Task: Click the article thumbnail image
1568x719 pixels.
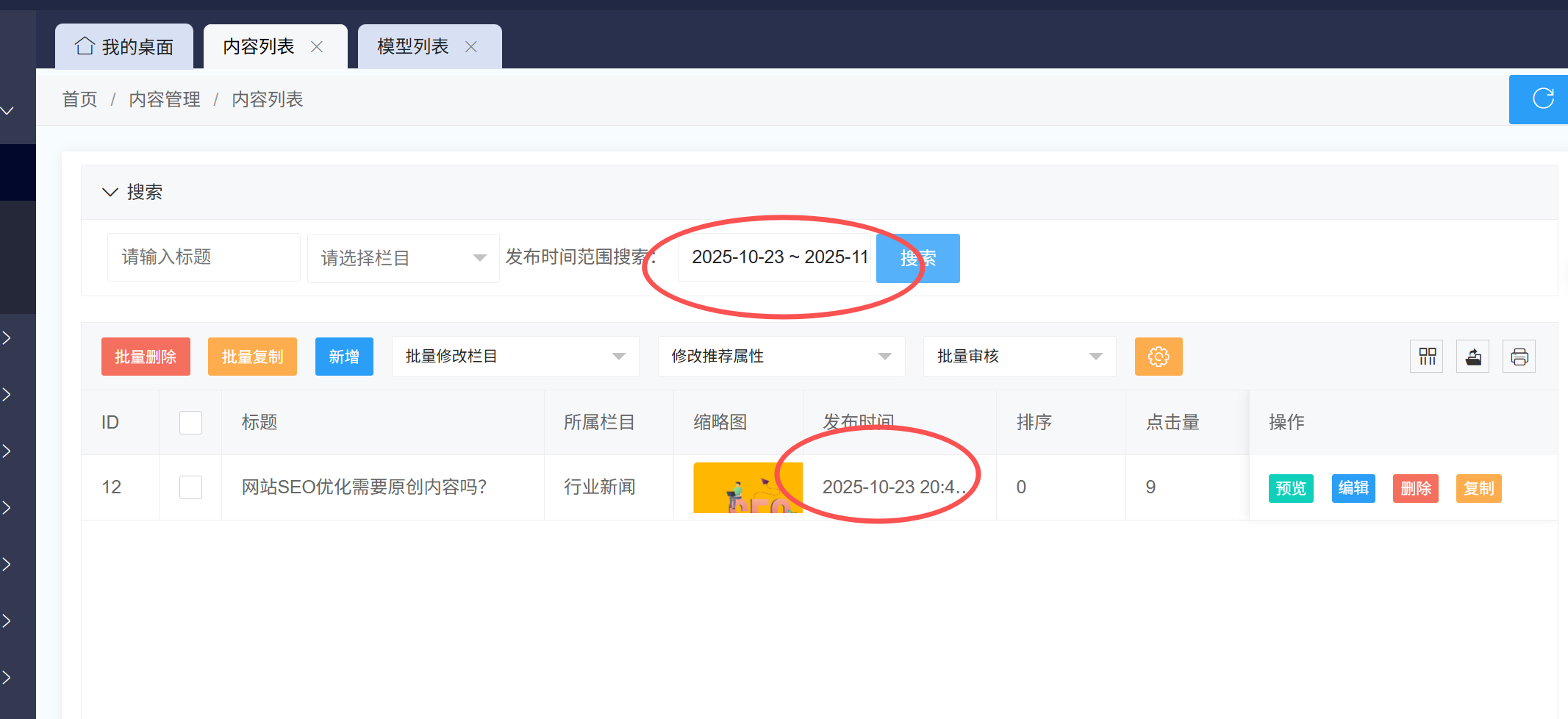Action: (747, 487)
